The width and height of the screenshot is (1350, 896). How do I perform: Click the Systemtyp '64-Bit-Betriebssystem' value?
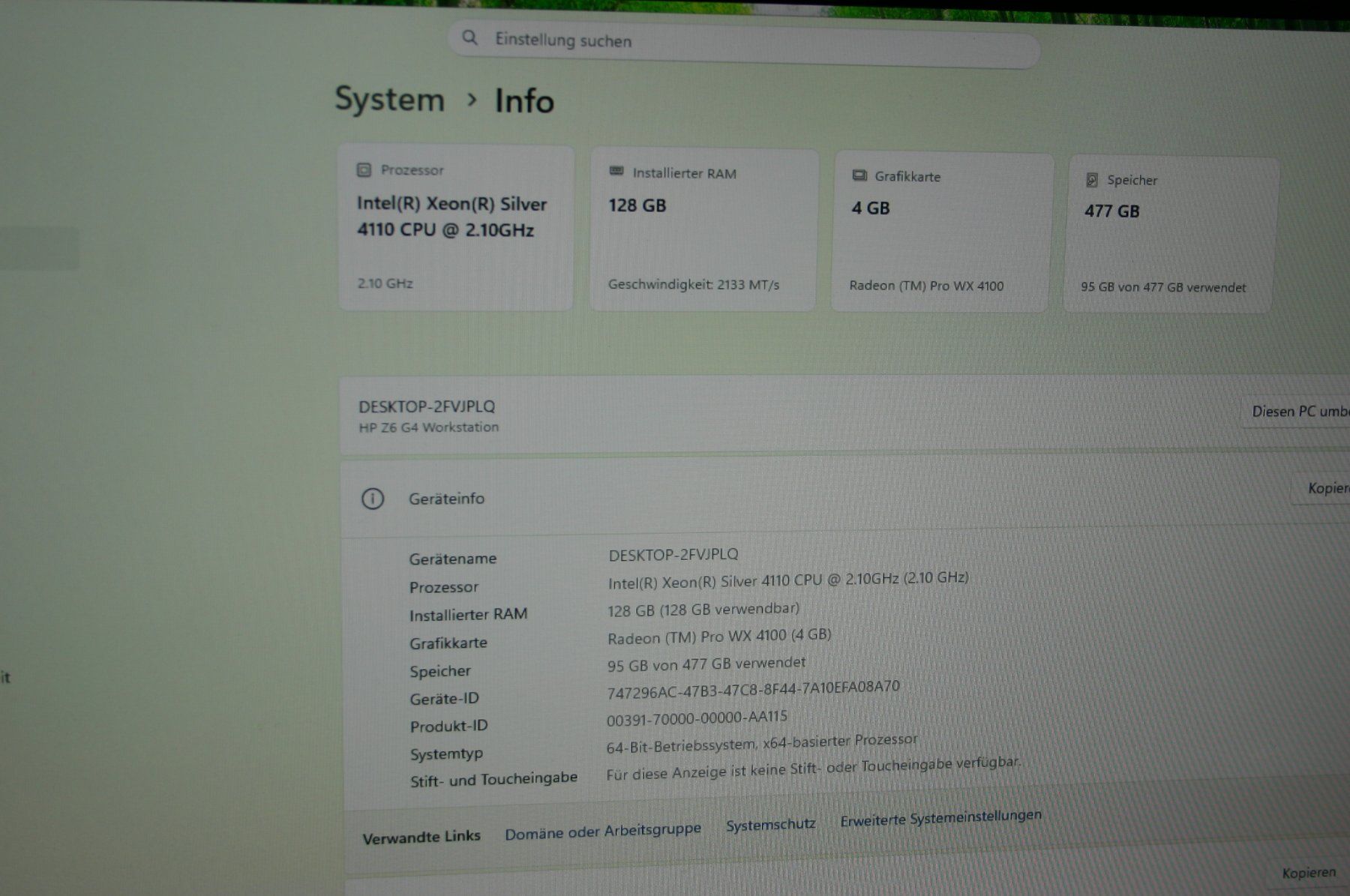[762, 744]
